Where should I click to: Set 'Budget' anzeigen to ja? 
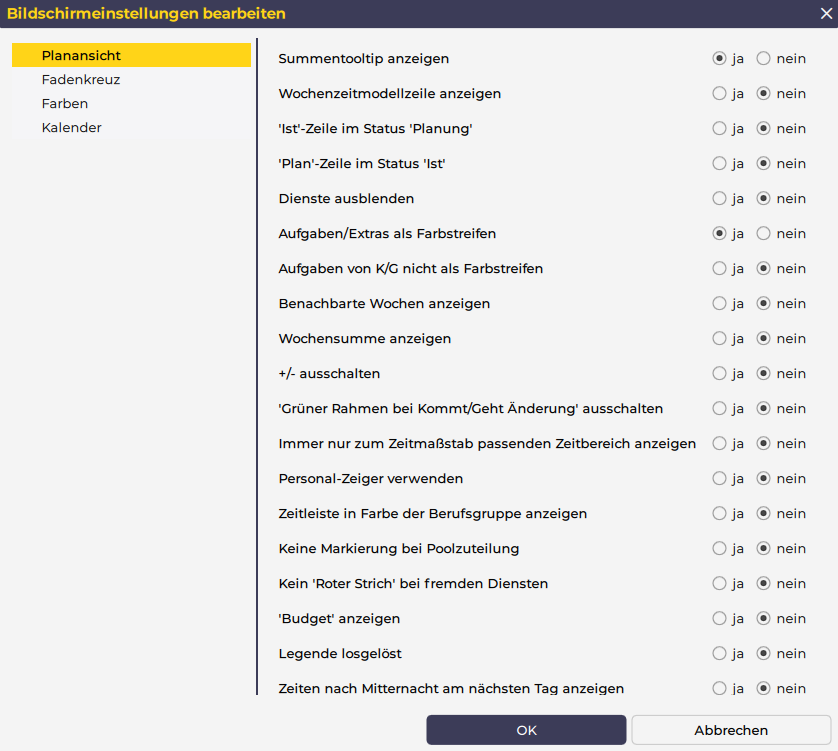pos(719,619)
